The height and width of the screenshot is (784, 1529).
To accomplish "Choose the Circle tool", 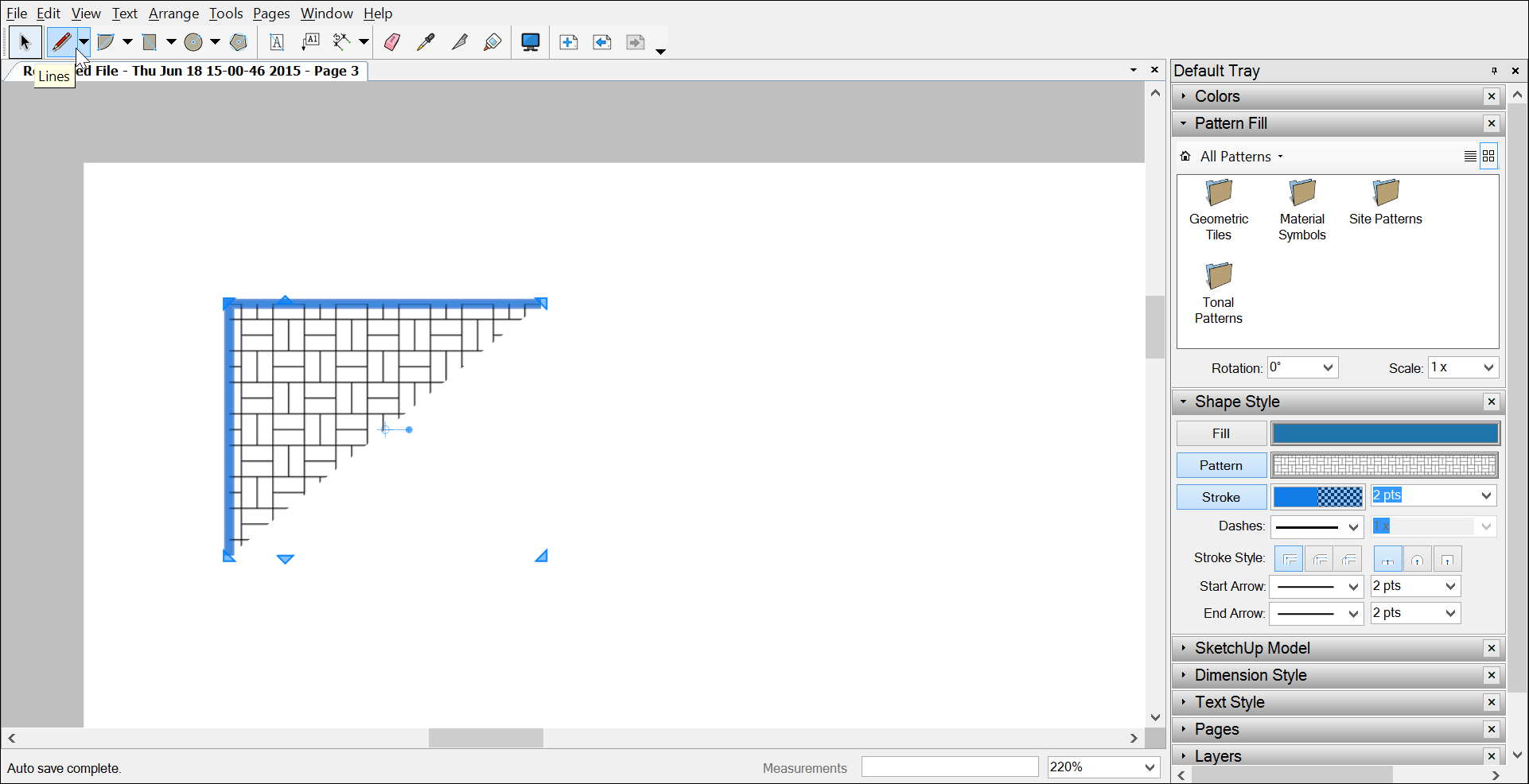I will pyautogui.click(x=195, y=42).
